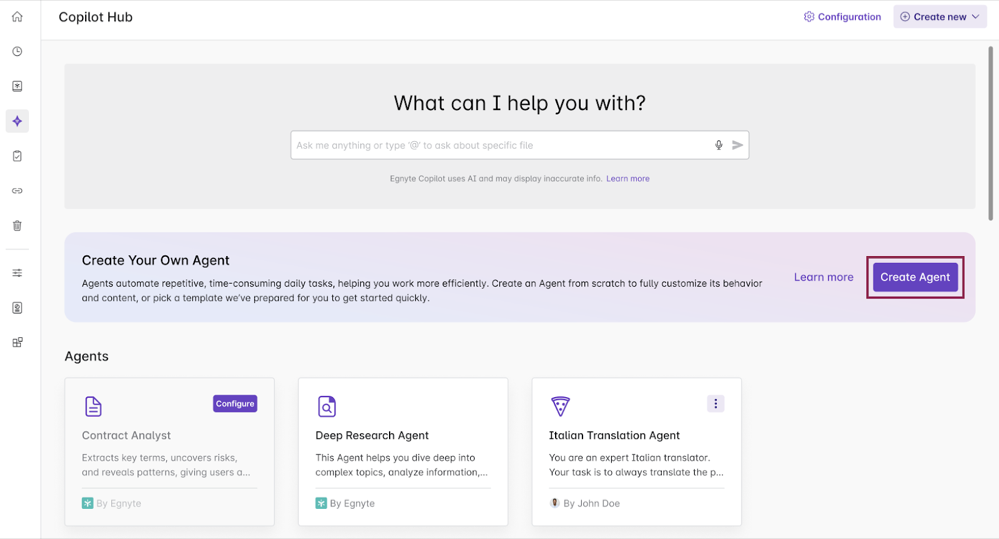
Task: Open the Learn more link under the prompt box
Action: click(x=628, y=178)
